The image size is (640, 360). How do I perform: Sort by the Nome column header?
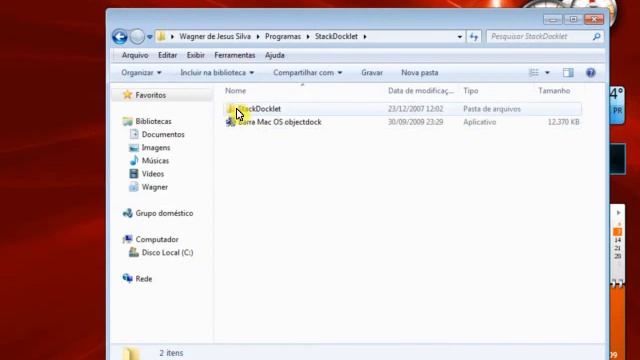pyautogui.click(x=236, y=91)
